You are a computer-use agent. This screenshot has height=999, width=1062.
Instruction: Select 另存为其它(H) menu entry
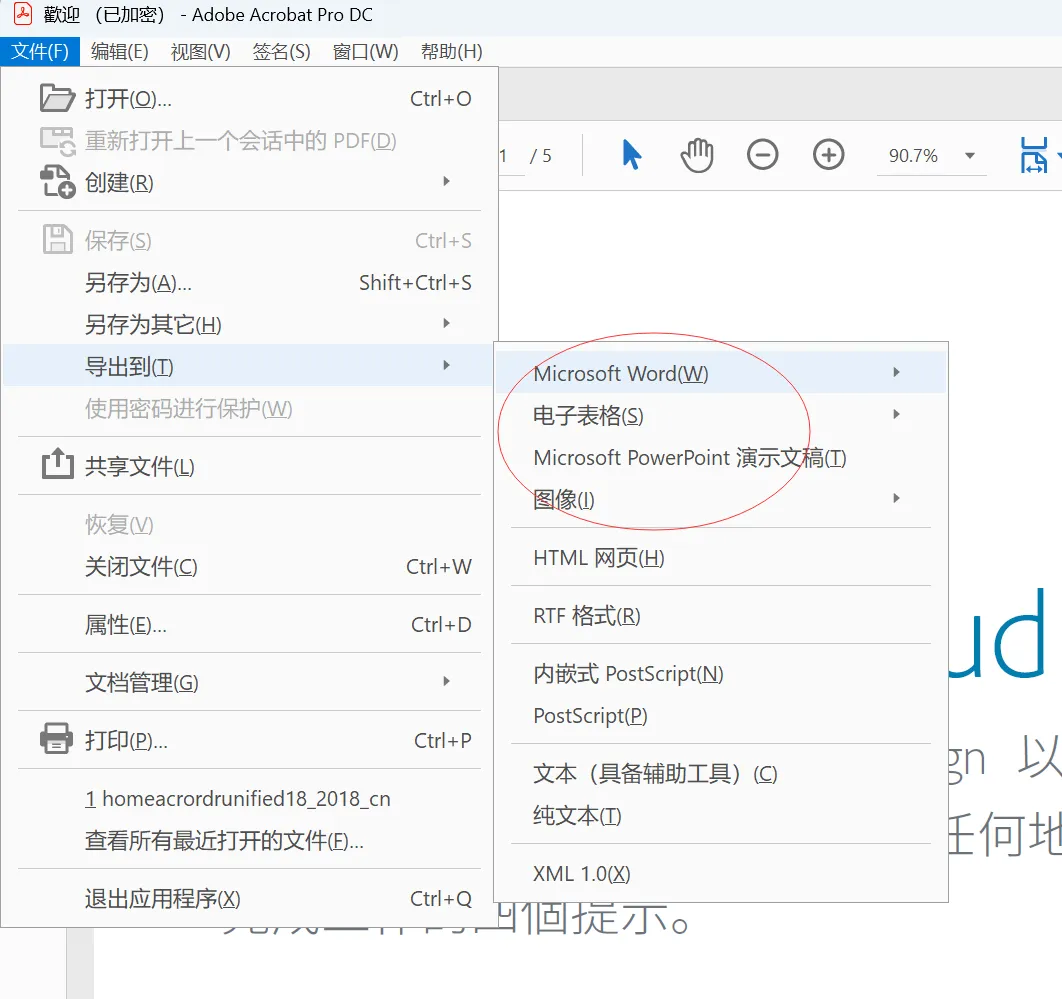click(x=249, y=324)
